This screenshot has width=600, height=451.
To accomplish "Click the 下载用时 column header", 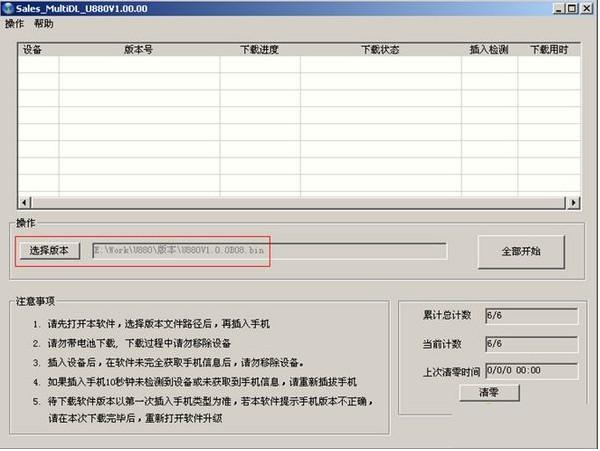I will (x=549, y=50).
